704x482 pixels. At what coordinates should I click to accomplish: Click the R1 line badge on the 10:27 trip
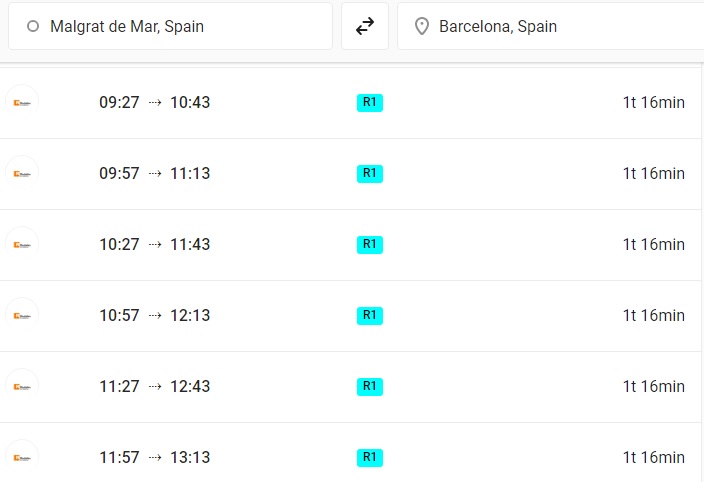(370, 245)
